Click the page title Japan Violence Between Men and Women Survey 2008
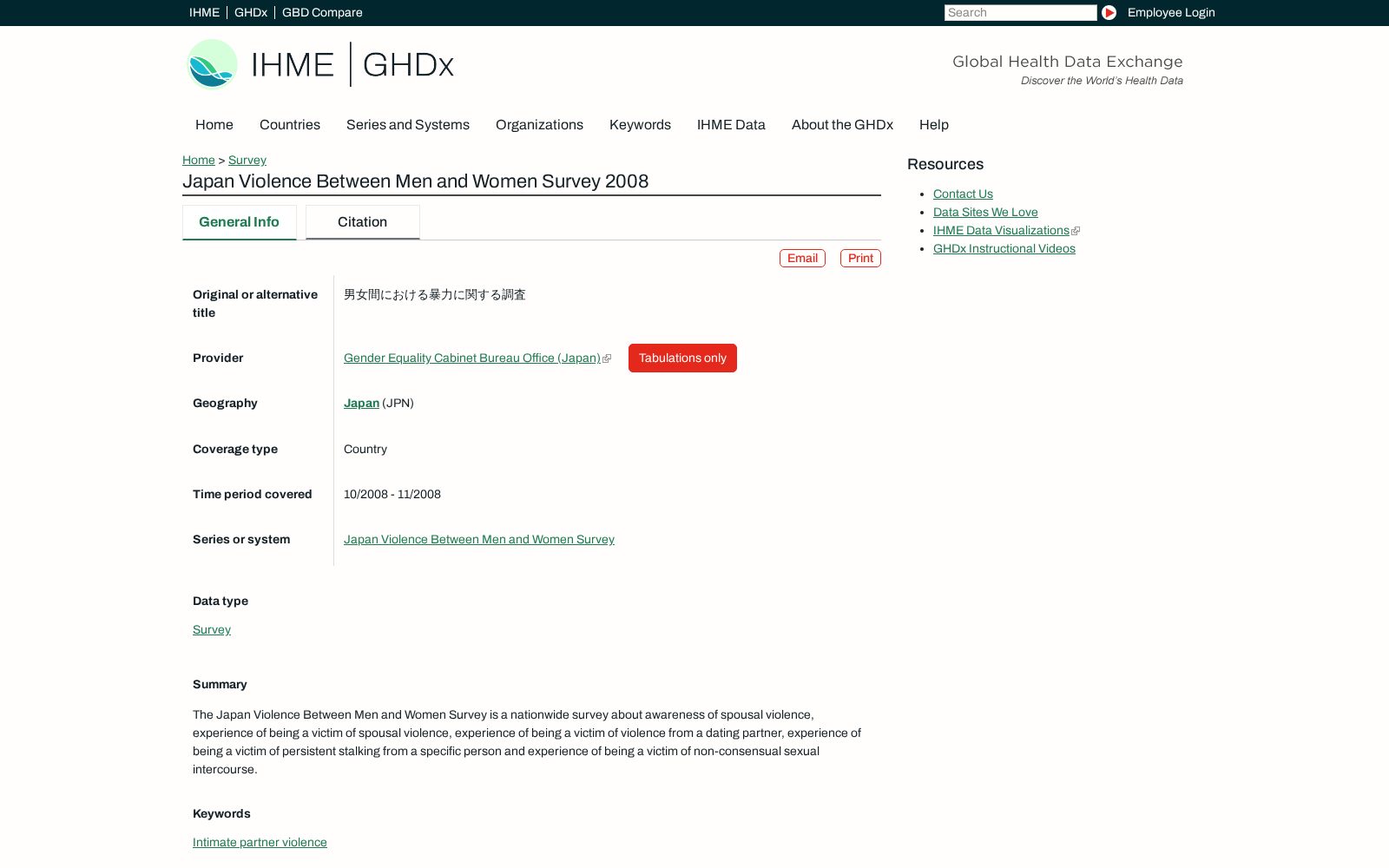 [416, 181]
